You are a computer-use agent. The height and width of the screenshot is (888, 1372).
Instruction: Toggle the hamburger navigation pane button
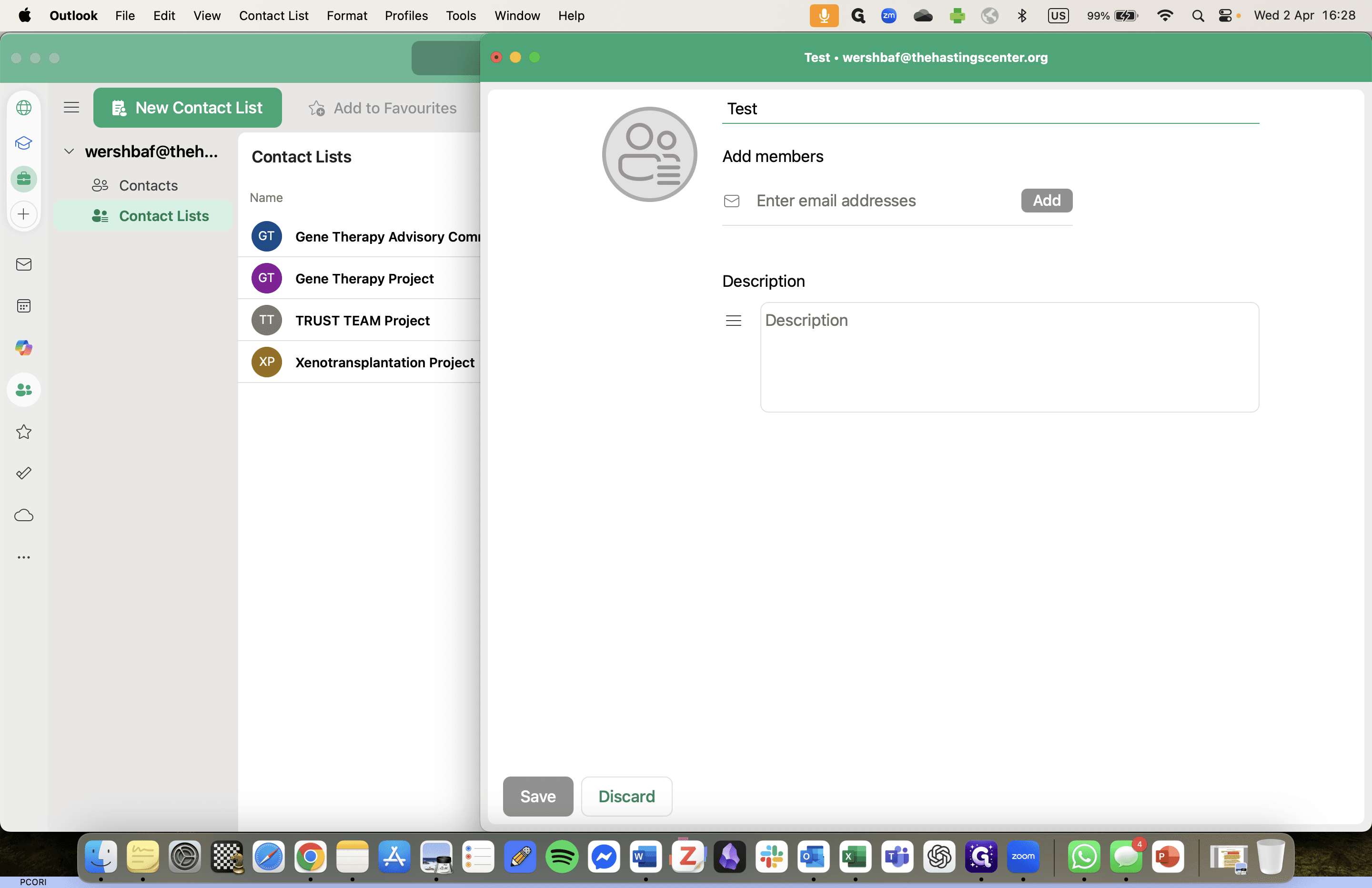point(71,107)
